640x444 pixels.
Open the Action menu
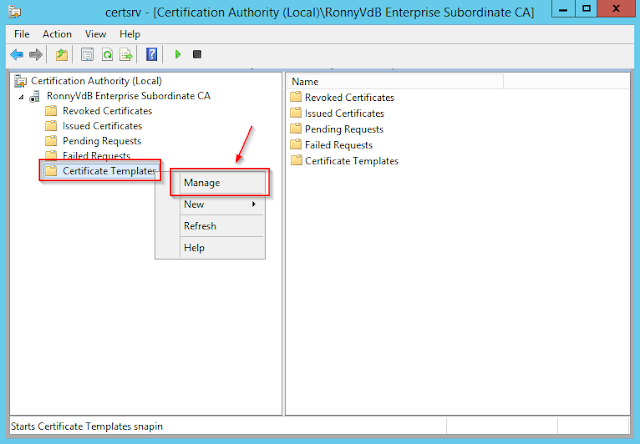(57, 34)
